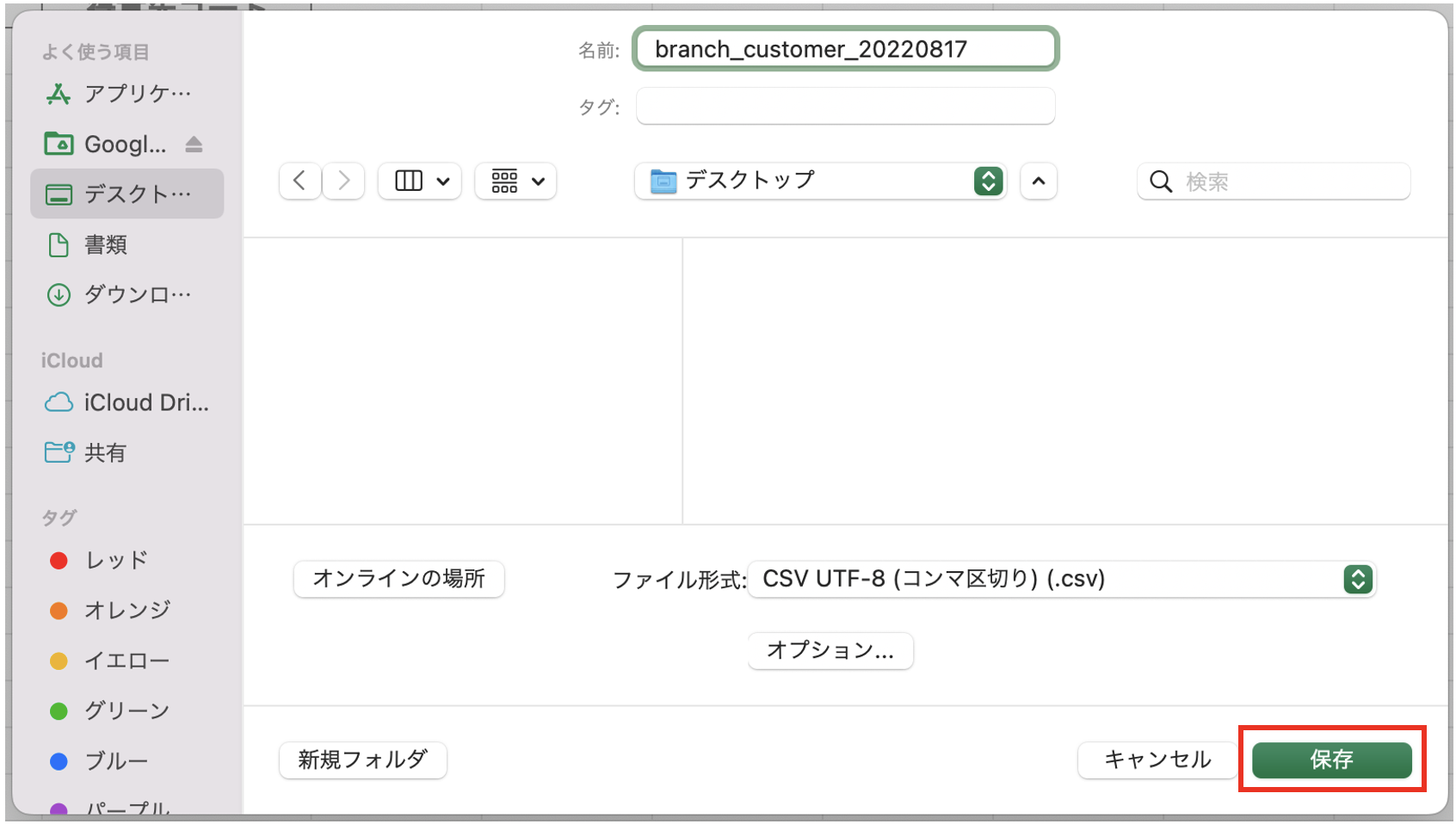Click the Online Locations button
The image size is (1456, 824).
point(398,579)
